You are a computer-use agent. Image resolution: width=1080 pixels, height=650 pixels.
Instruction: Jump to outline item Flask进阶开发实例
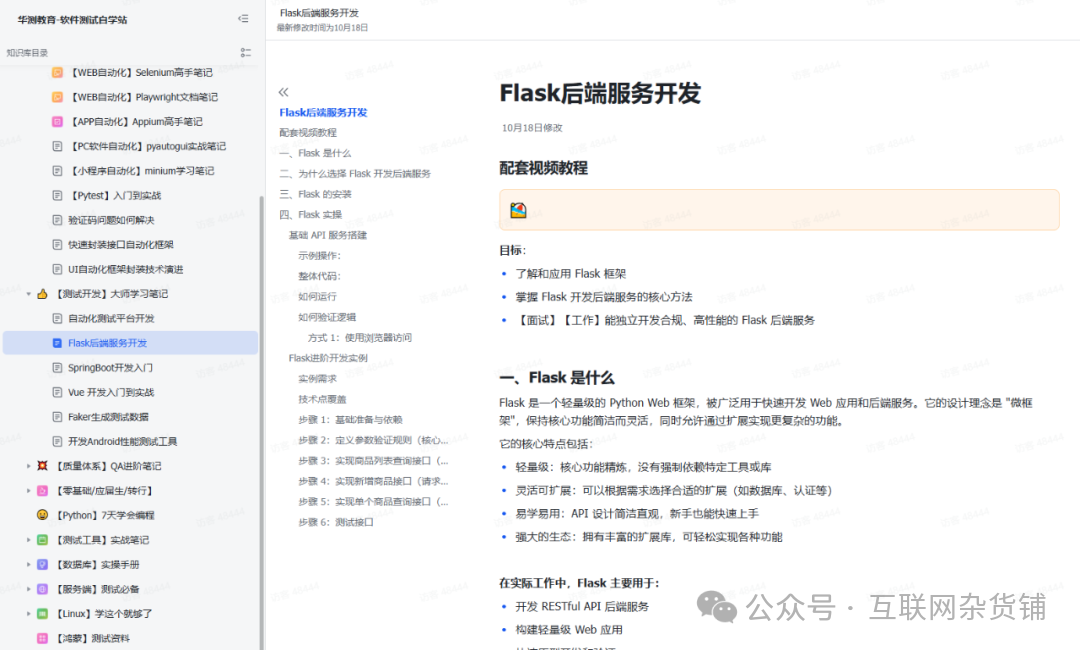pos(328,358)
